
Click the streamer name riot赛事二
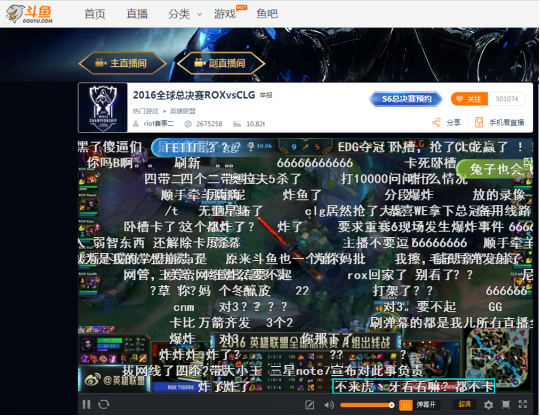tap(159, 124)
